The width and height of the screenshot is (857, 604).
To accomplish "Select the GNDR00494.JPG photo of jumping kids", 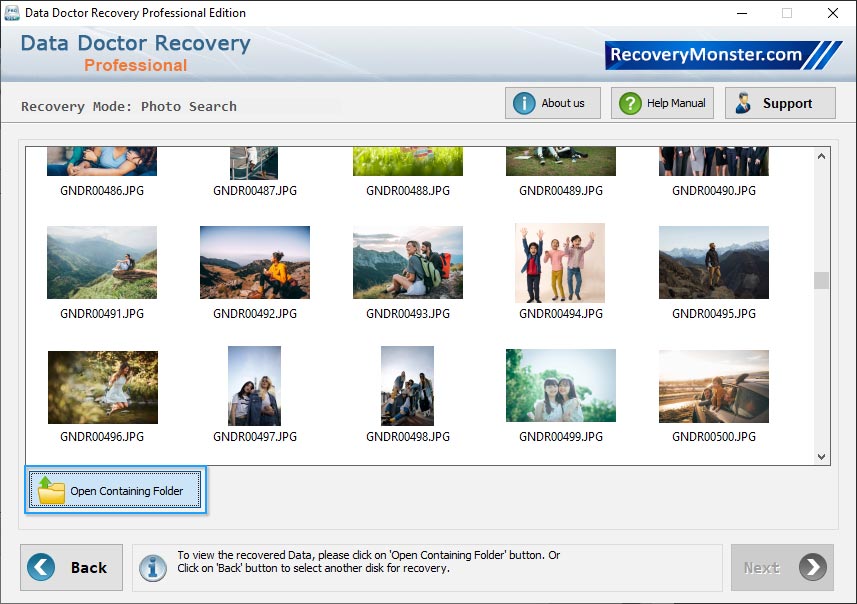I will tap(559, 262).
